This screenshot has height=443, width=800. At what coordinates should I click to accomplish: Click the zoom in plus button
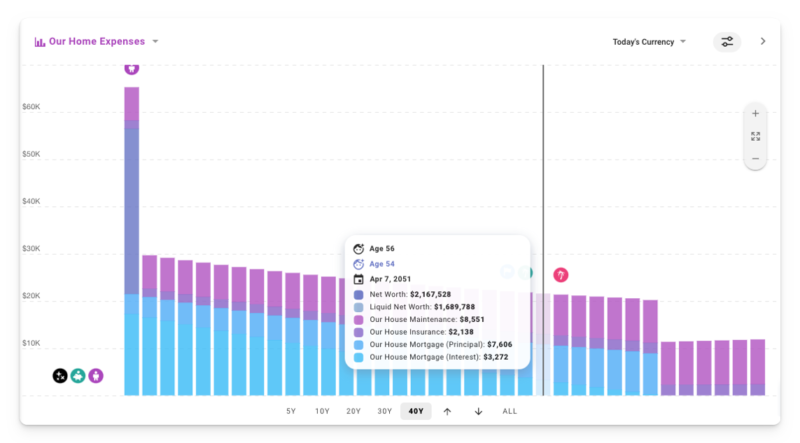coord(755,113)
